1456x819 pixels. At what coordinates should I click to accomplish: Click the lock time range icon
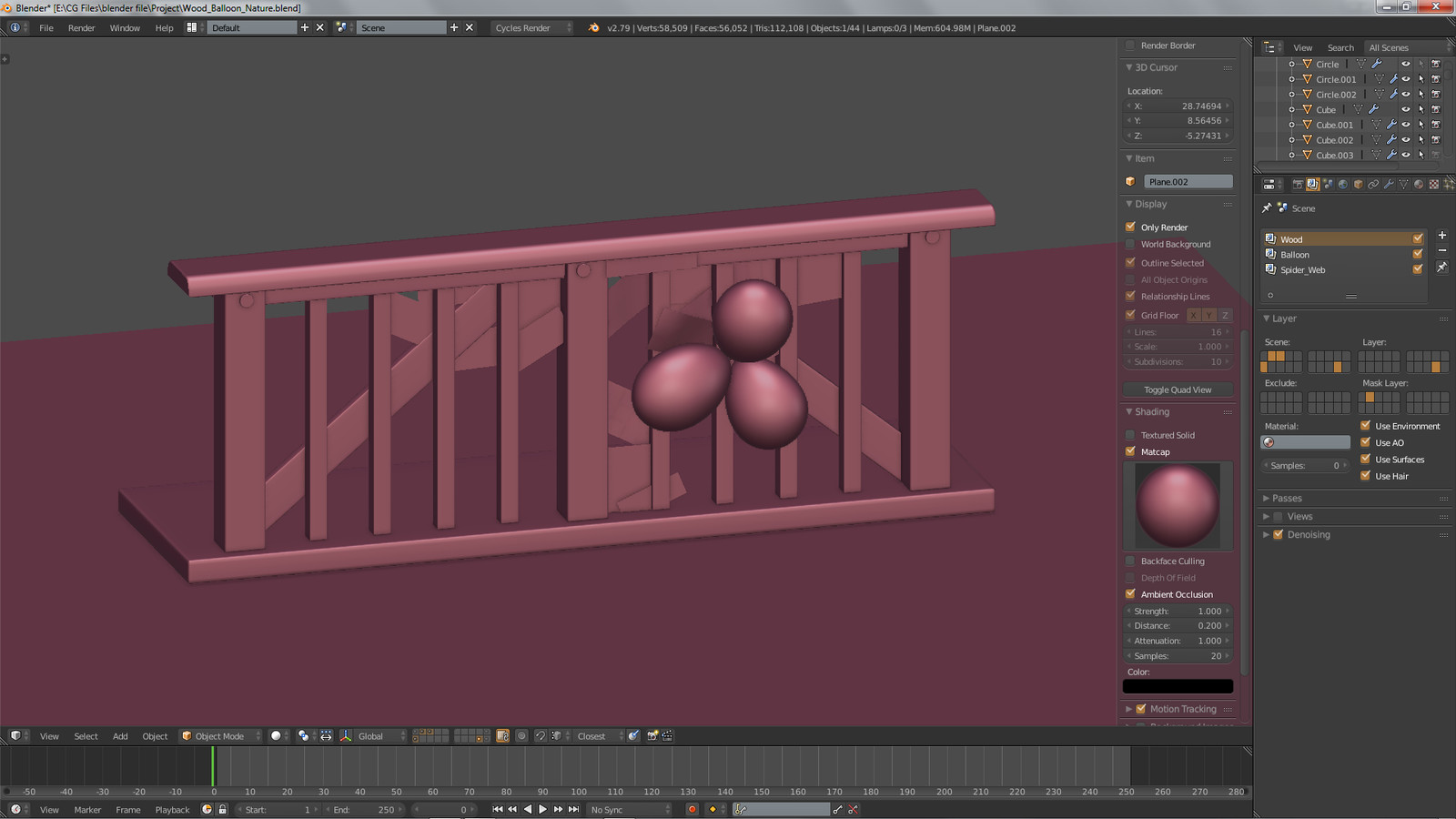[222, 809]
